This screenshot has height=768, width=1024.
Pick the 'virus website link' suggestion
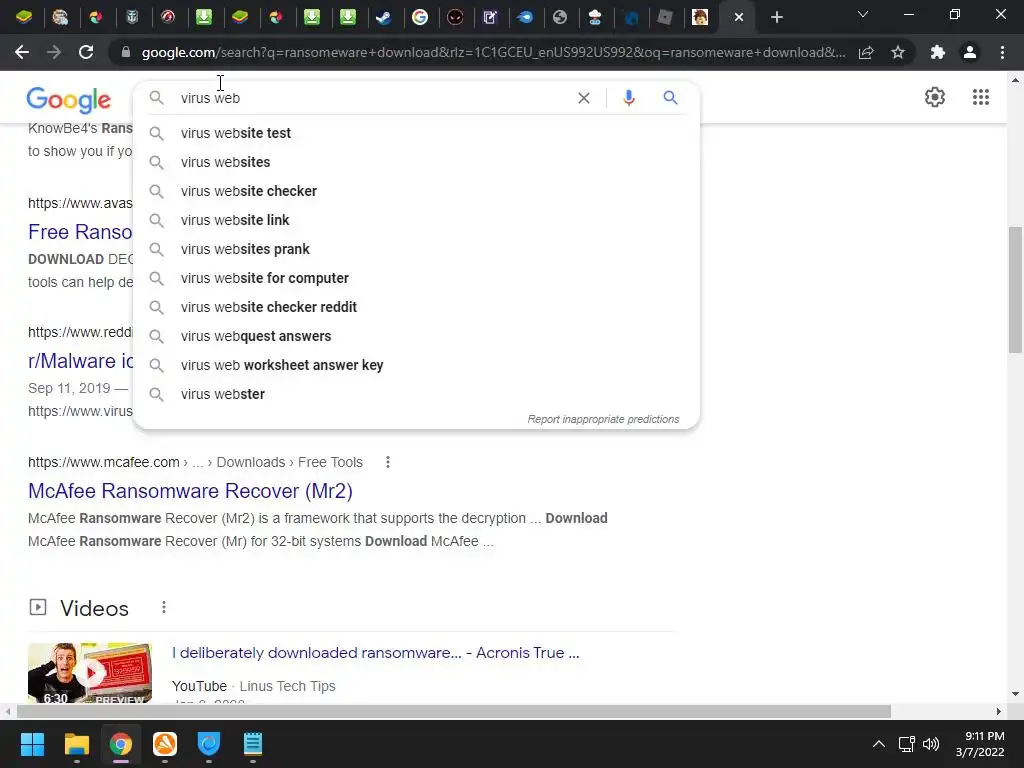[416, 220]
